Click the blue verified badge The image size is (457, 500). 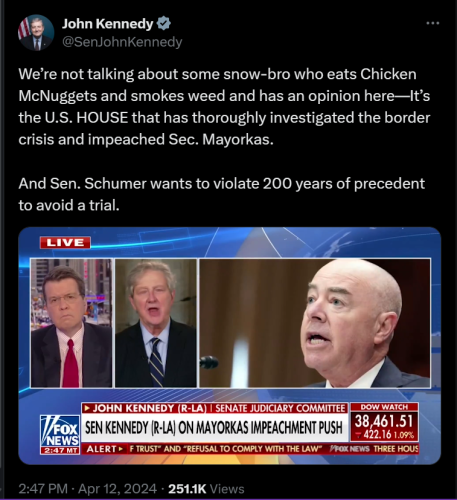pyautogui.click(x=163, y=24)
